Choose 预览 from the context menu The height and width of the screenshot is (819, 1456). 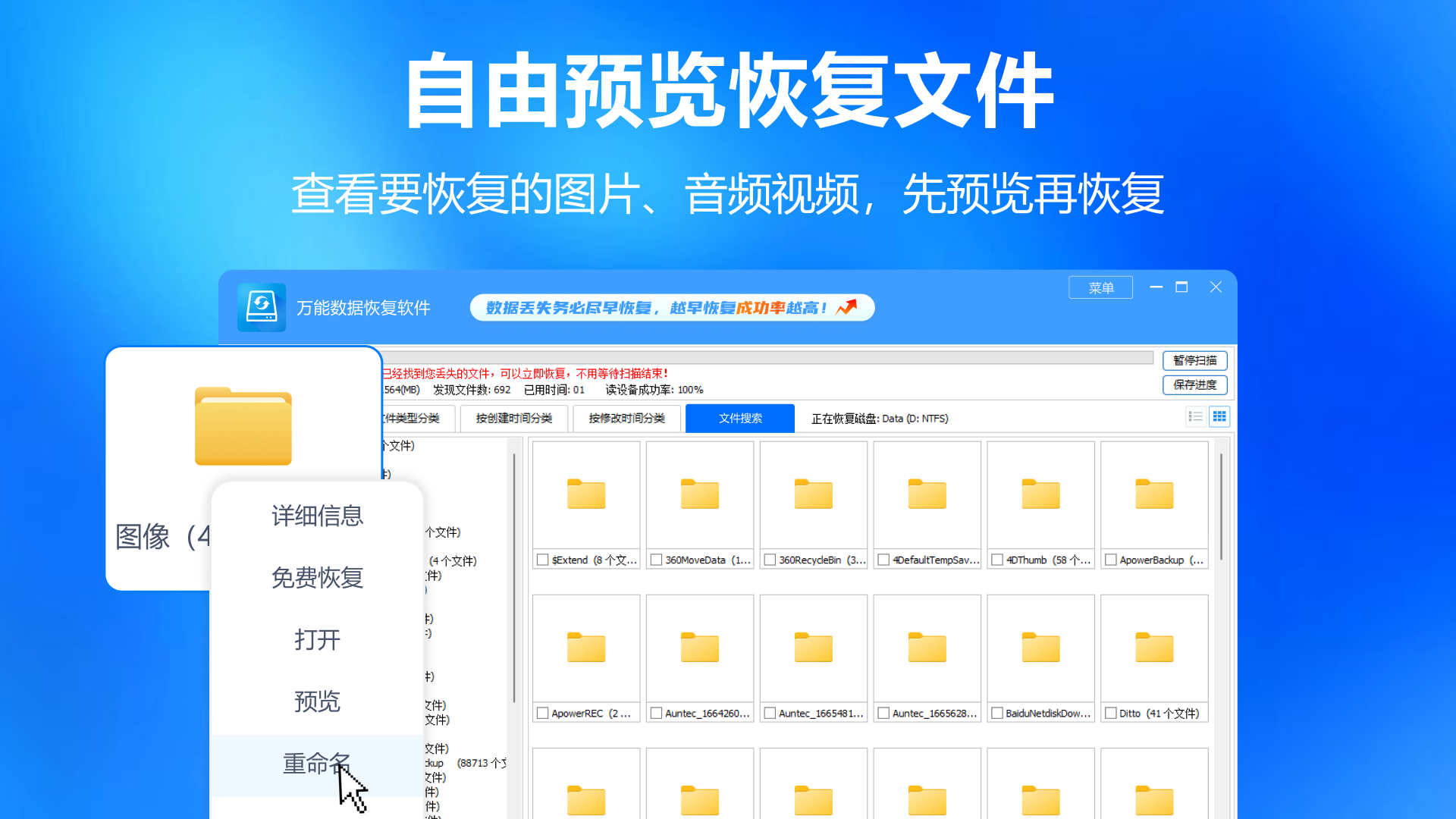point(317,701)
